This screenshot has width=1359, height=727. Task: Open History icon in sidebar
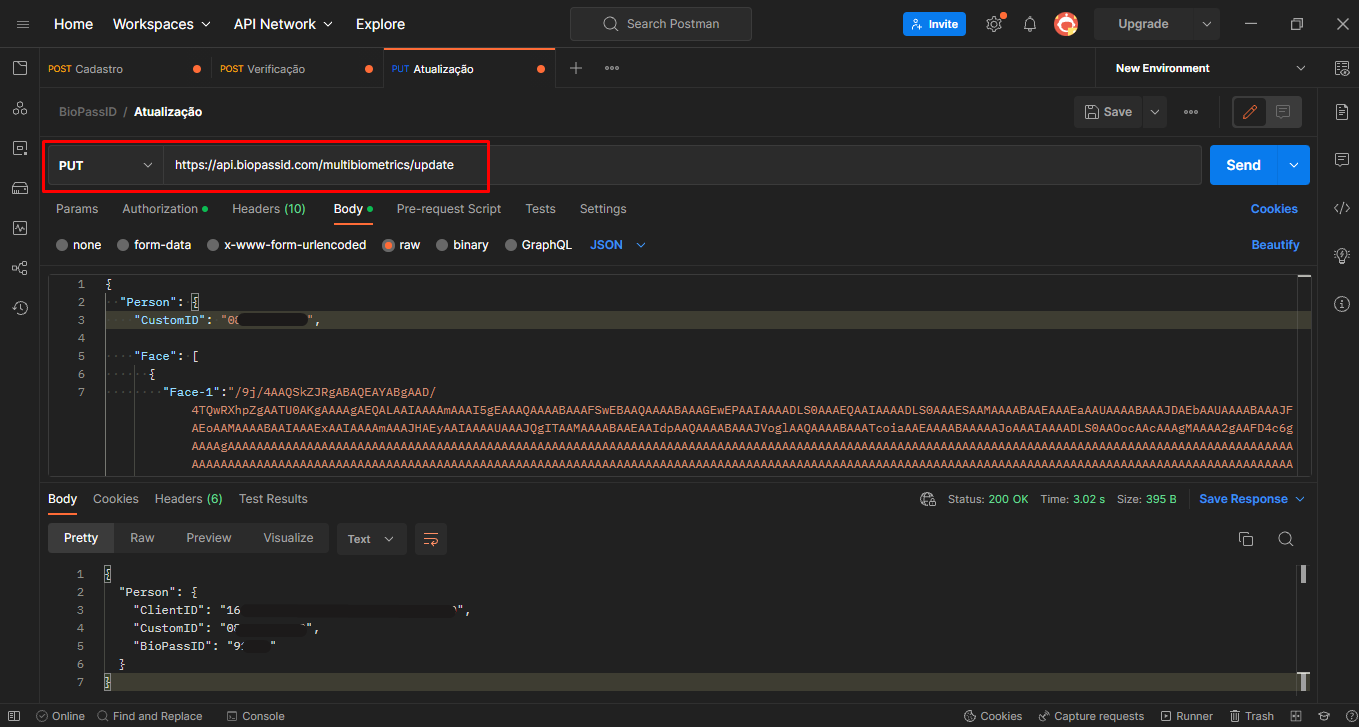(20, 308)
